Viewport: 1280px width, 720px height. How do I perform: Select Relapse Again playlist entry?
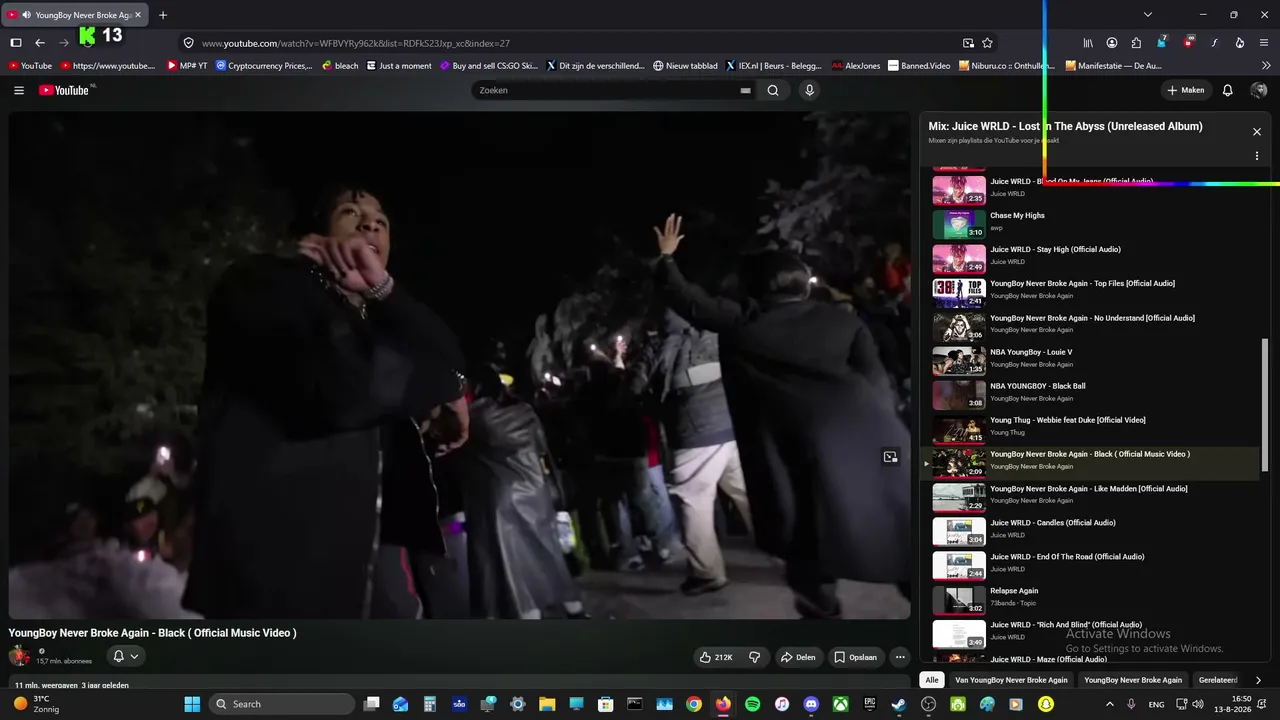(x=1090, y=599)
